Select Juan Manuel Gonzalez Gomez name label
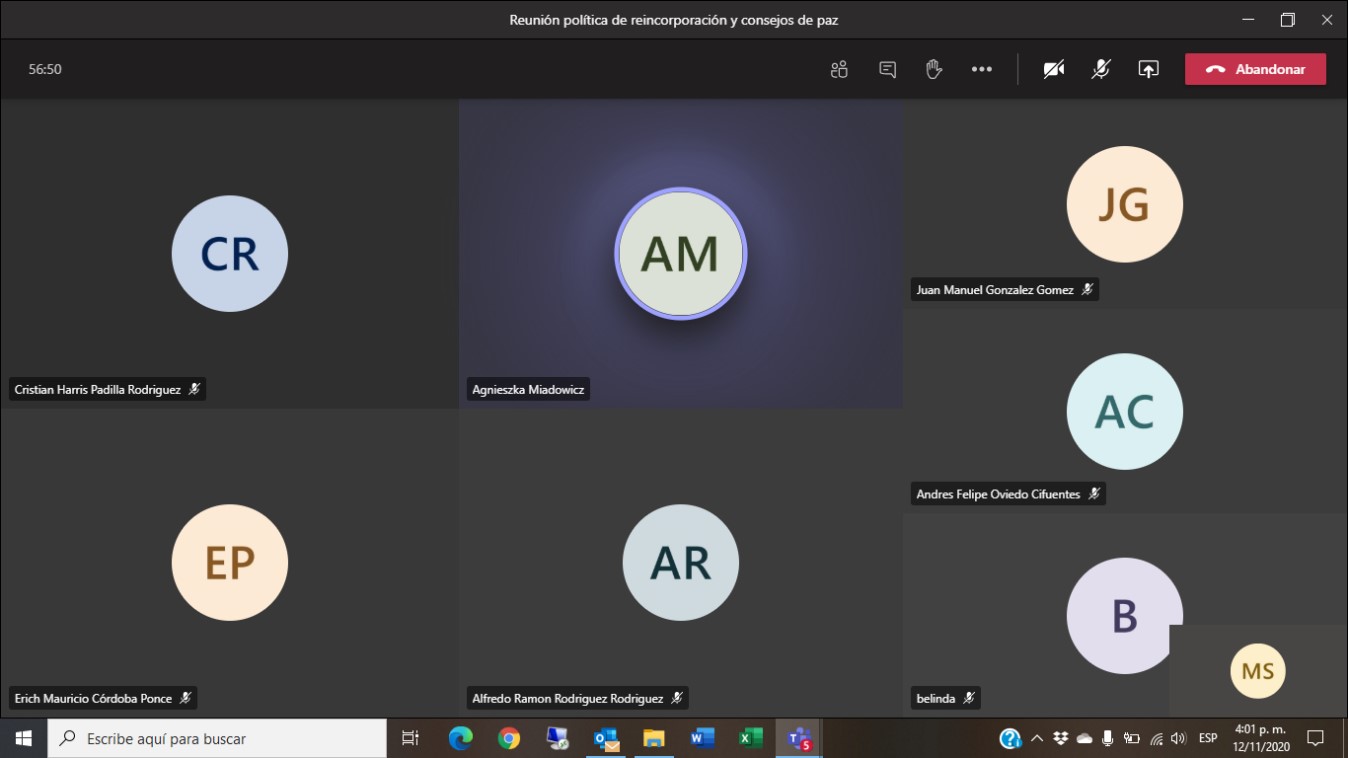This screenshot has width=1348, height=758. (x=995, y=290)
